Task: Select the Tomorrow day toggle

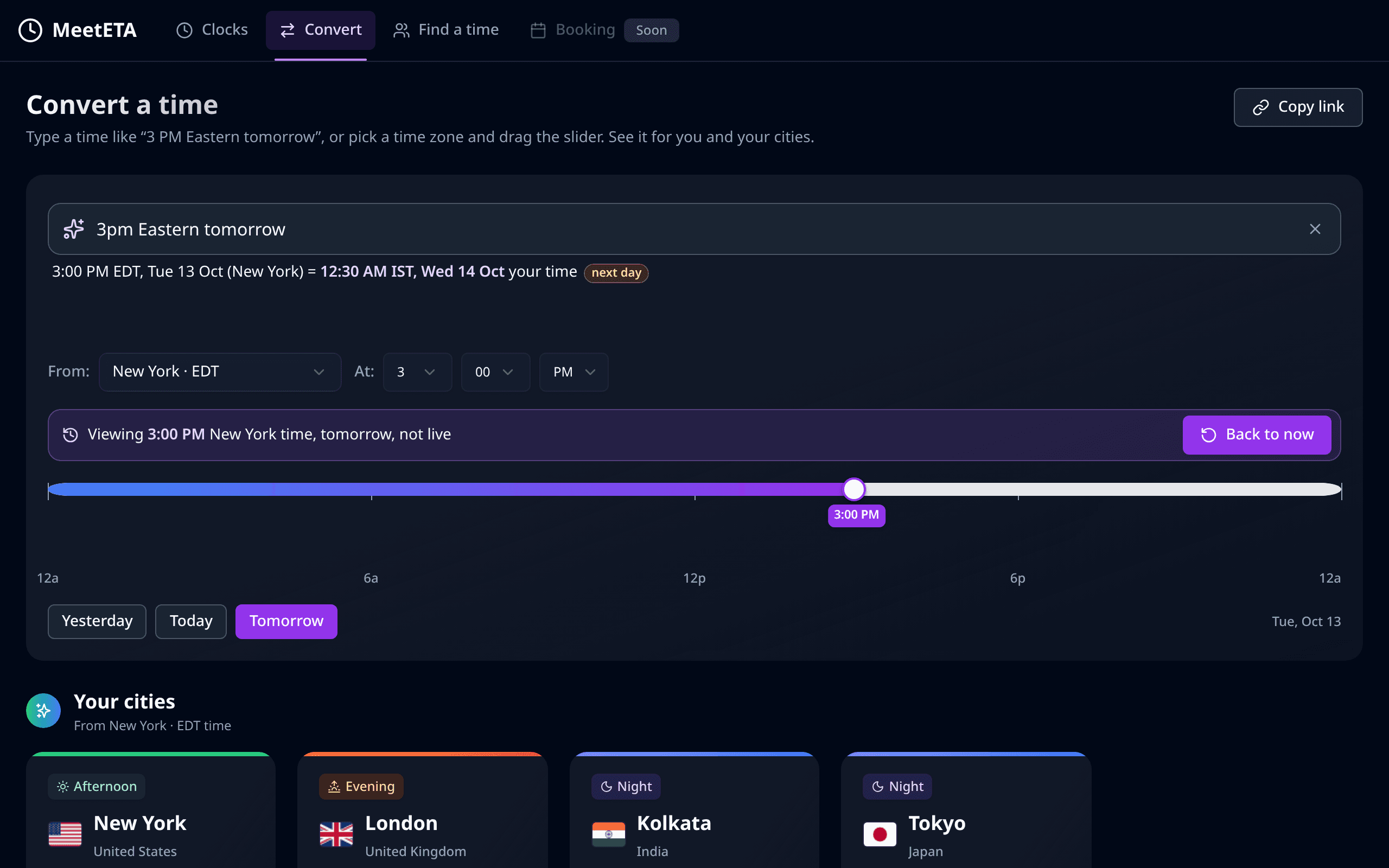Action: [286, 621]
